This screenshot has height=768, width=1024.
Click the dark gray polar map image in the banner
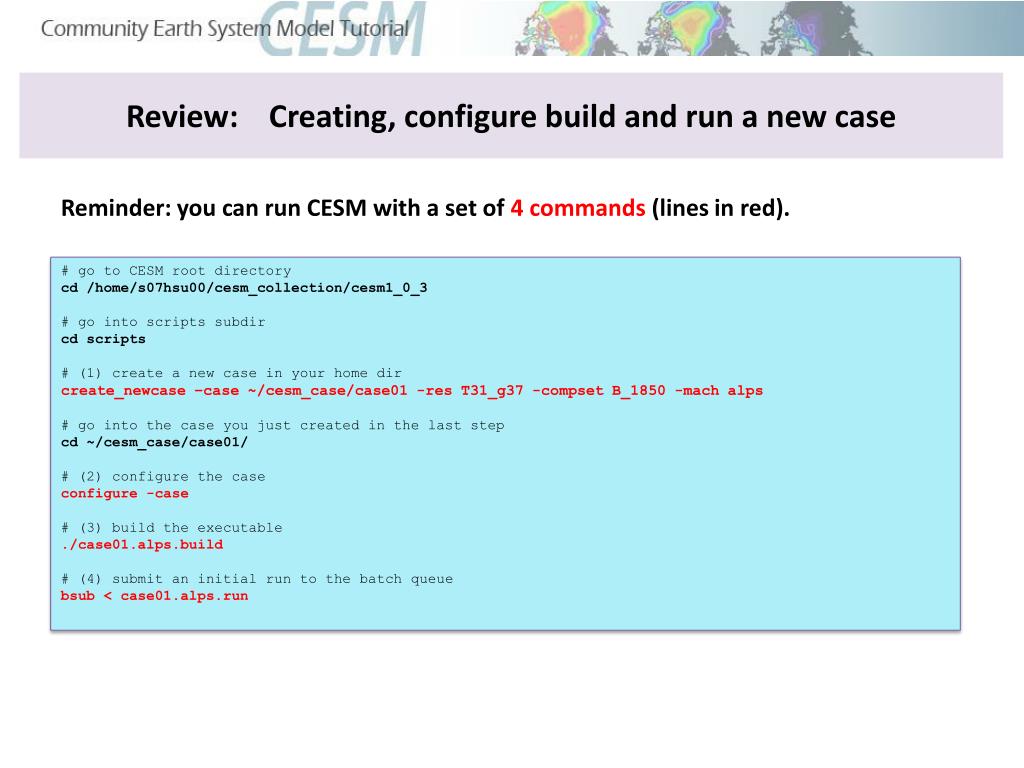pos(817,28)
